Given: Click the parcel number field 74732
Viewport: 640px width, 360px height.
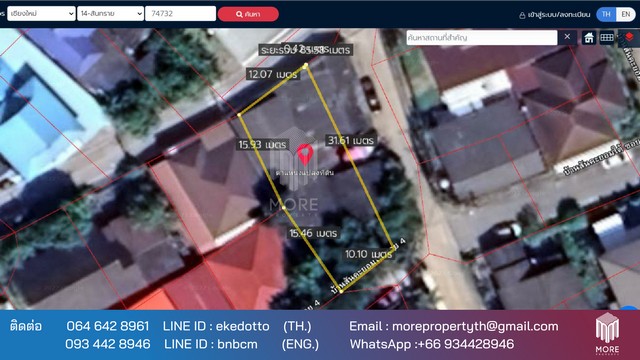Looking at the screenshot, I should point(180,13).
